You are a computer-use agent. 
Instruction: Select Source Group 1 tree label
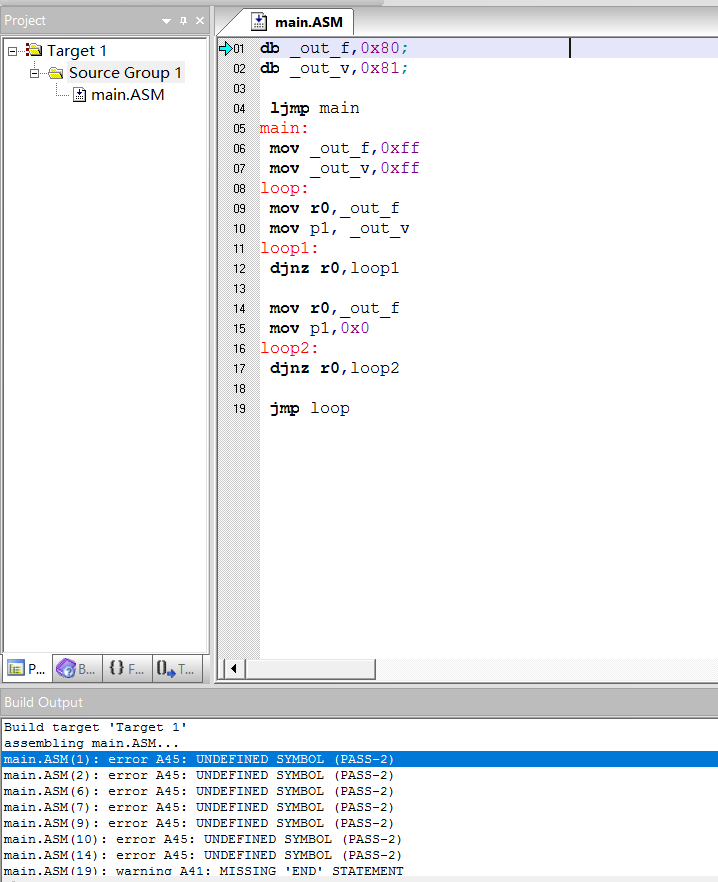coord(125,73)
